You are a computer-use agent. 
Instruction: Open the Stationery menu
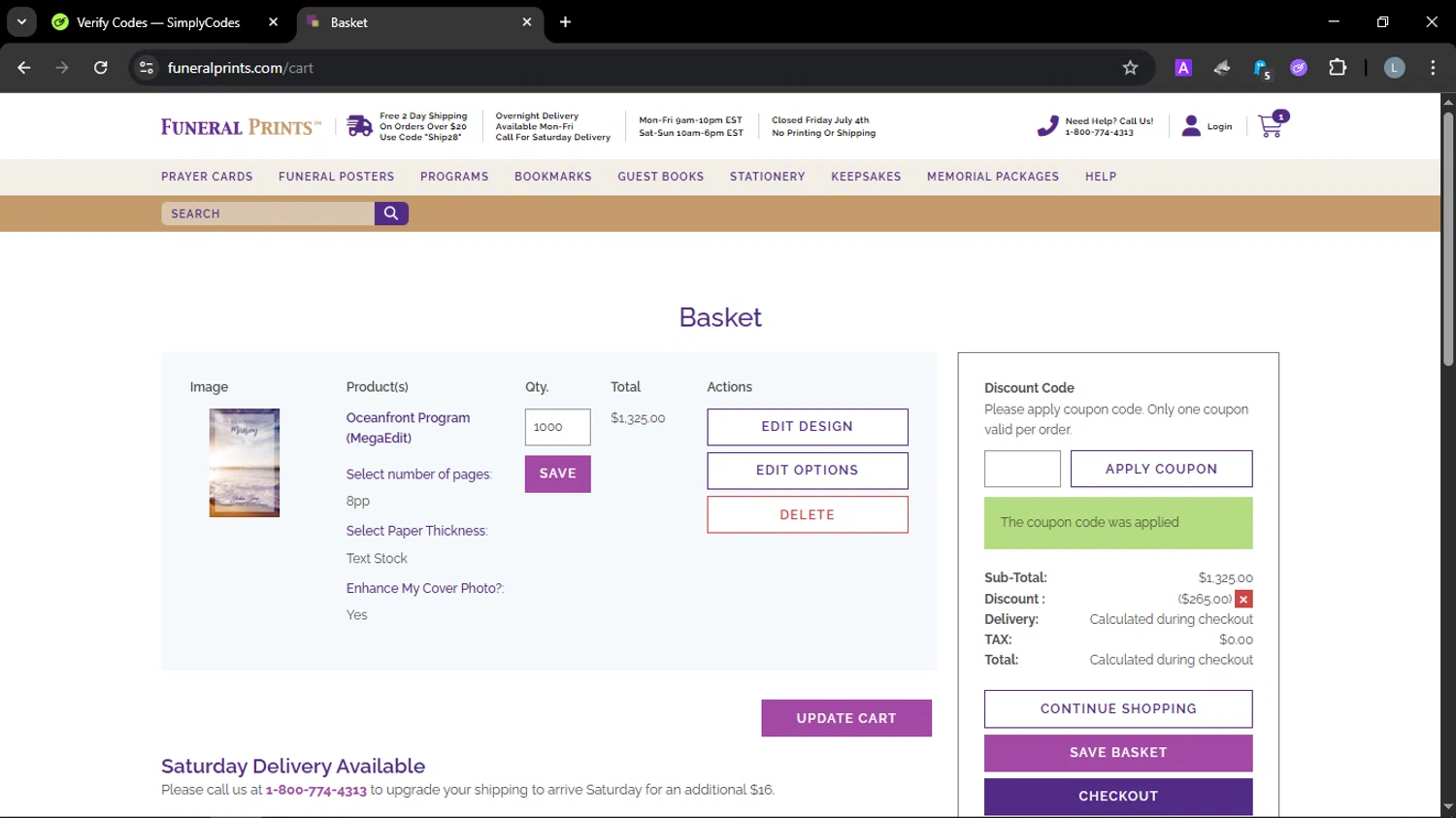768,177
